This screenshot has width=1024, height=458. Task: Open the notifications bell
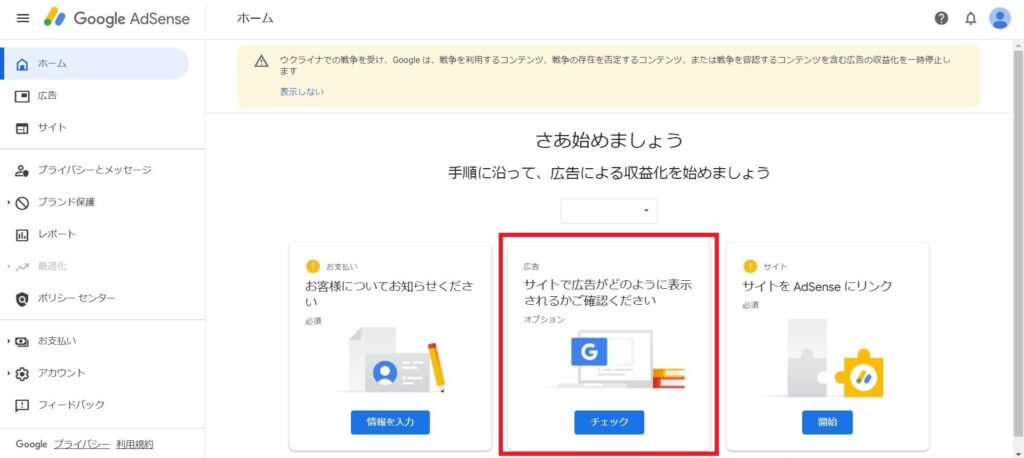tap(970, 18)
